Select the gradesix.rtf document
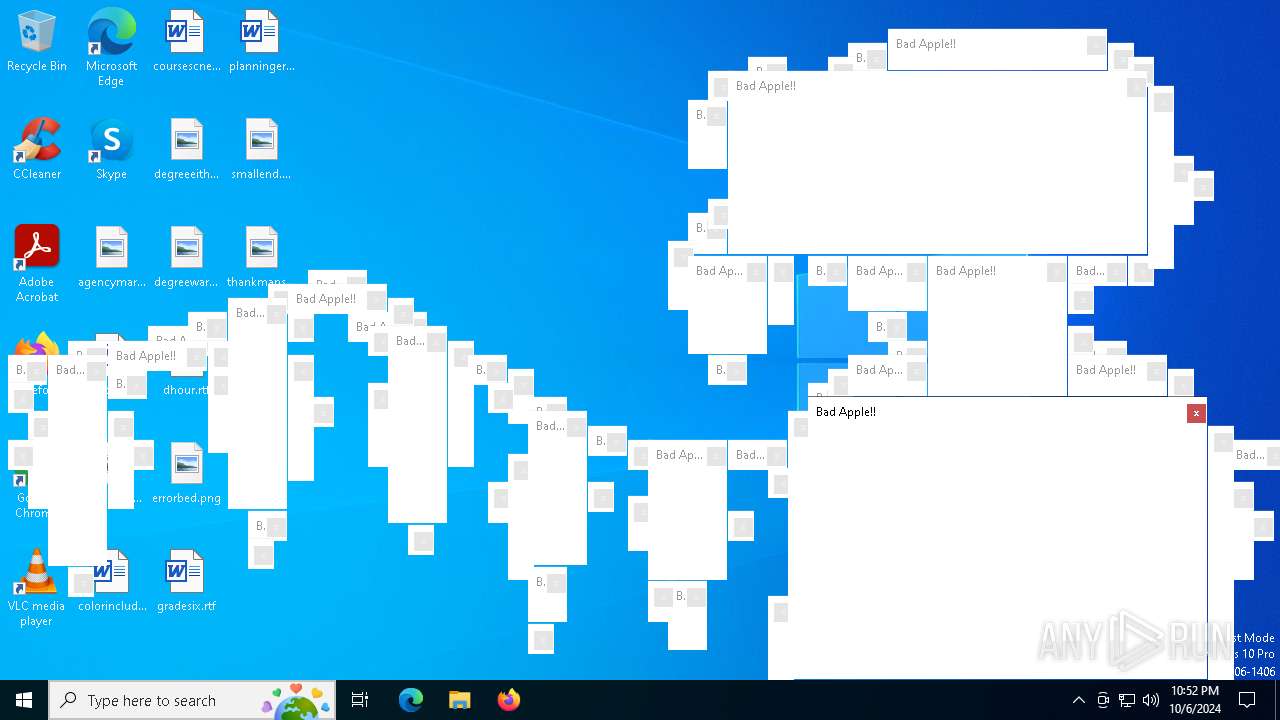Image resolution: width=1280 pixels, height=720 pixels. (x=186, y=582)
